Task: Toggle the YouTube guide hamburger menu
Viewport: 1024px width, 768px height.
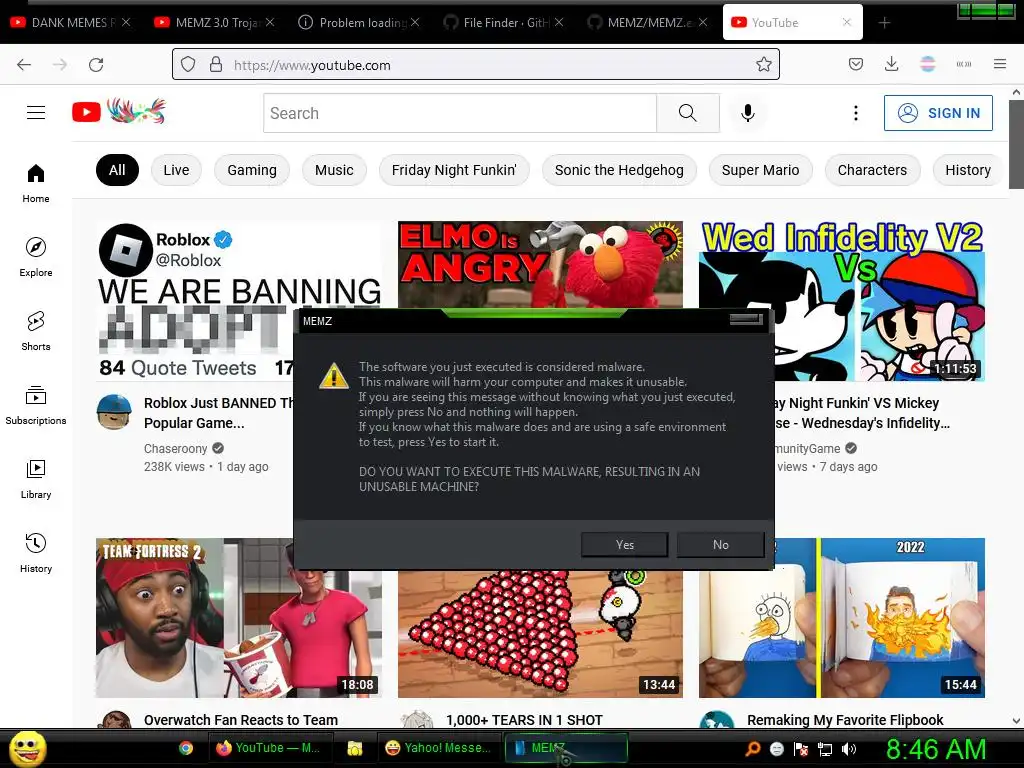Action: click(36, 113)
